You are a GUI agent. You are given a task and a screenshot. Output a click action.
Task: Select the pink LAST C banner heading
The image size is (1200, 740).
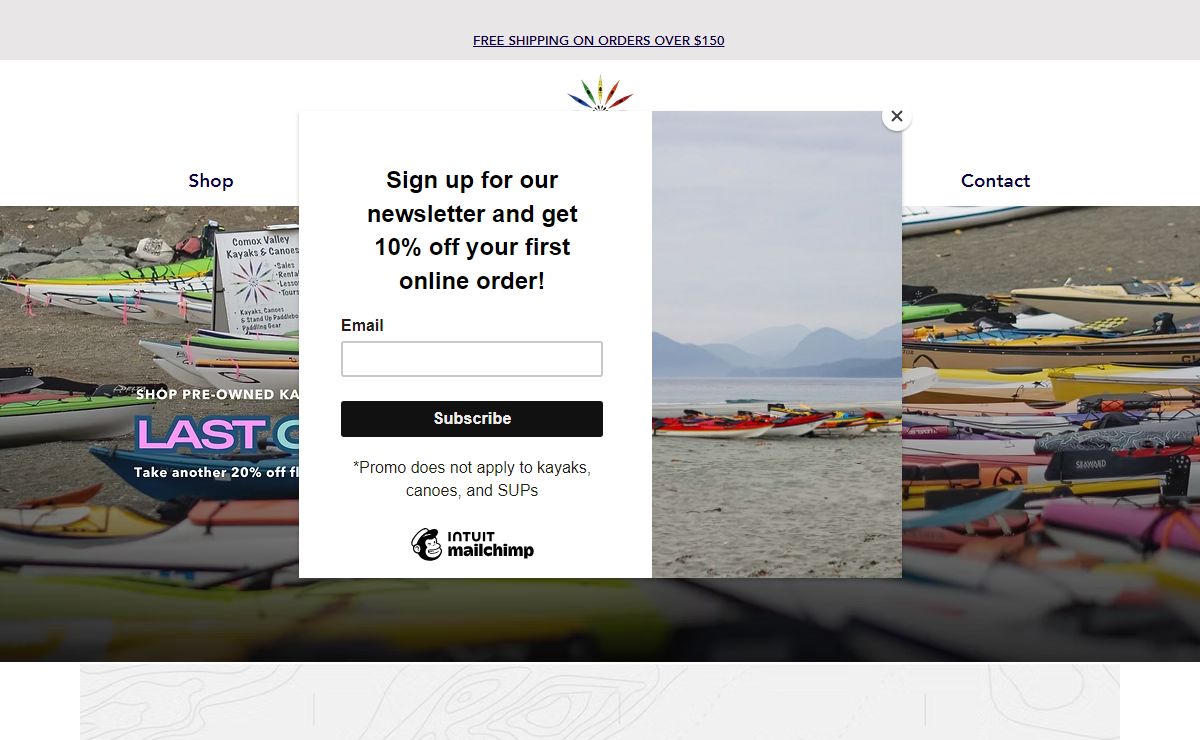tap(217, 434)
